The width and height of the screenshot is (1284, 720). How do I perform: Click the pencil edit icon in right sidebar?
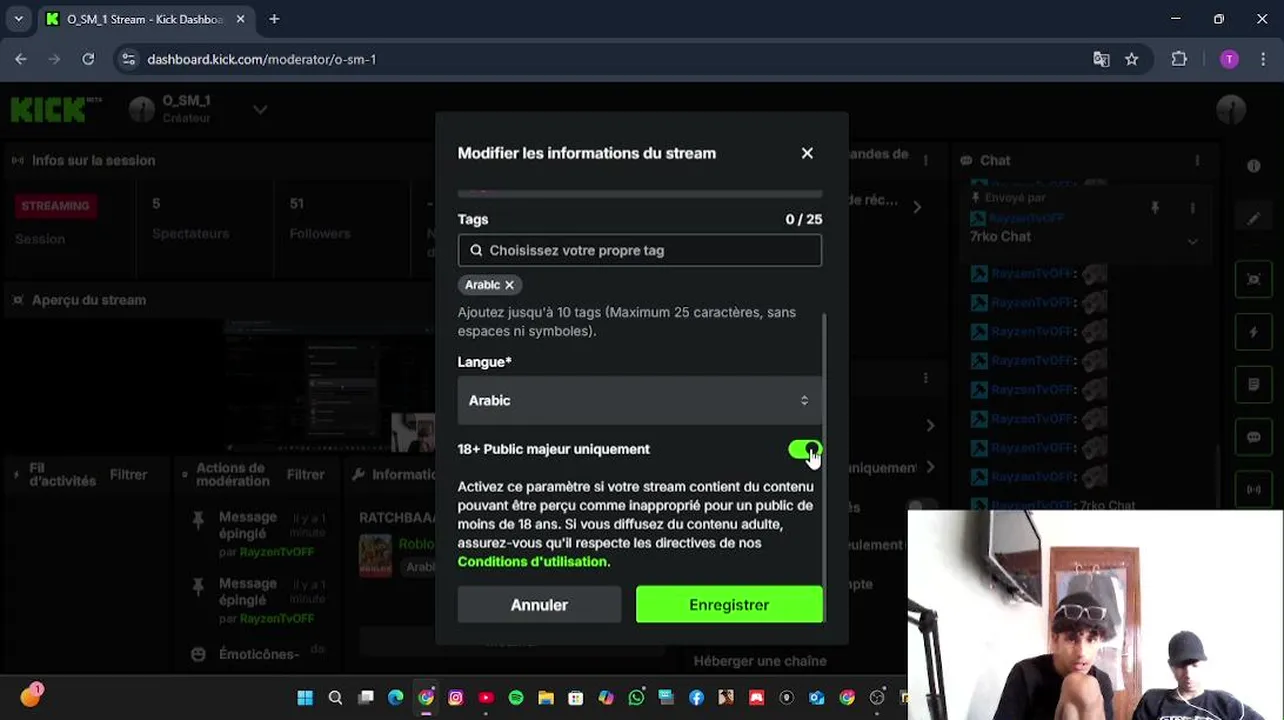click(x=1253, y=218)
